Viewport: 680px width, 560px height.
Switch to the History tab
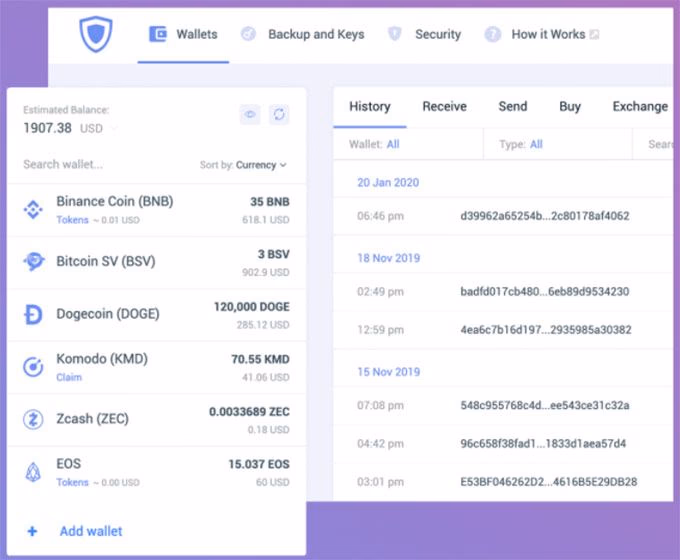[x=370, y=106]
